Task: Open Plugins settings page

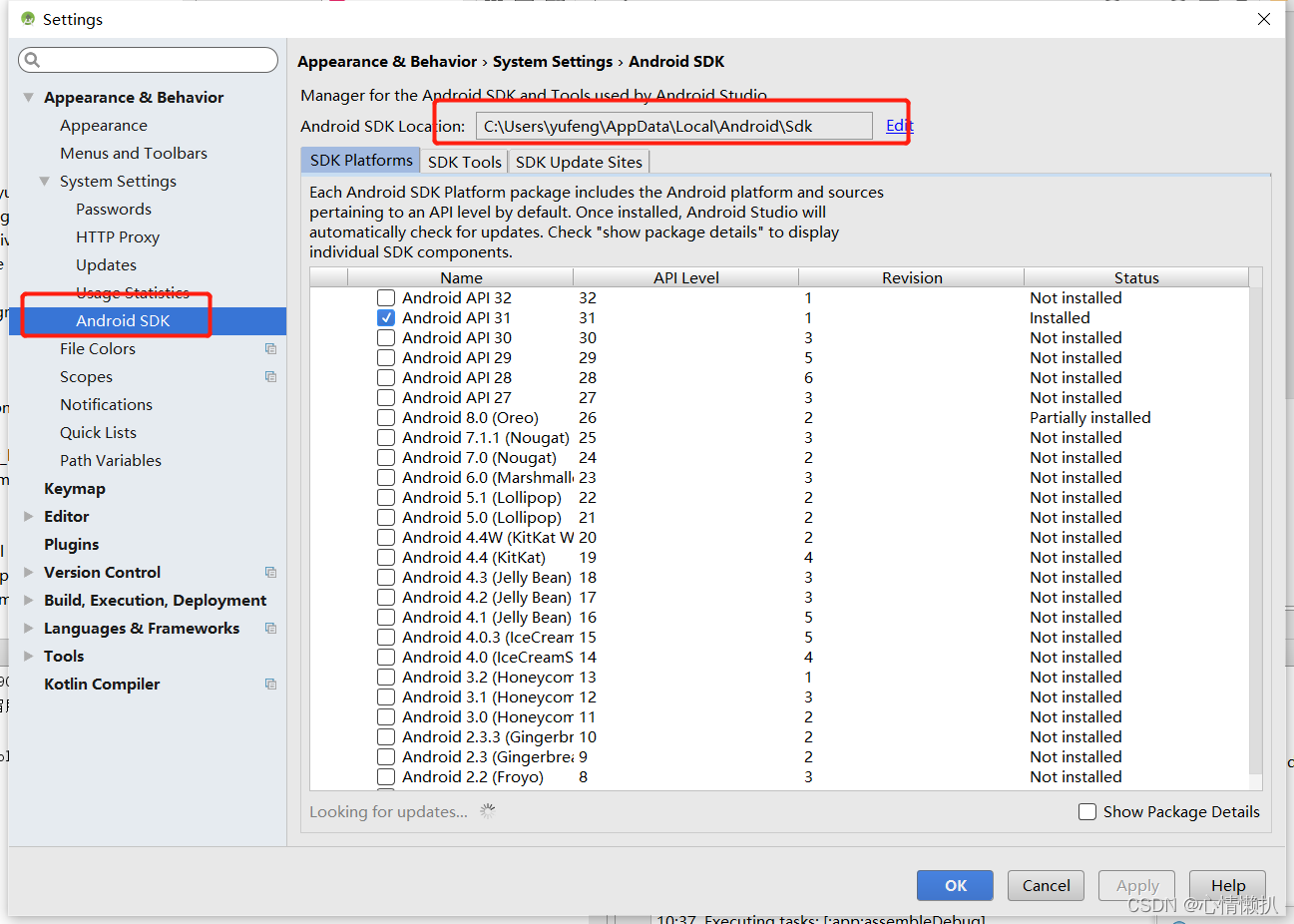Action: [72, 544]
